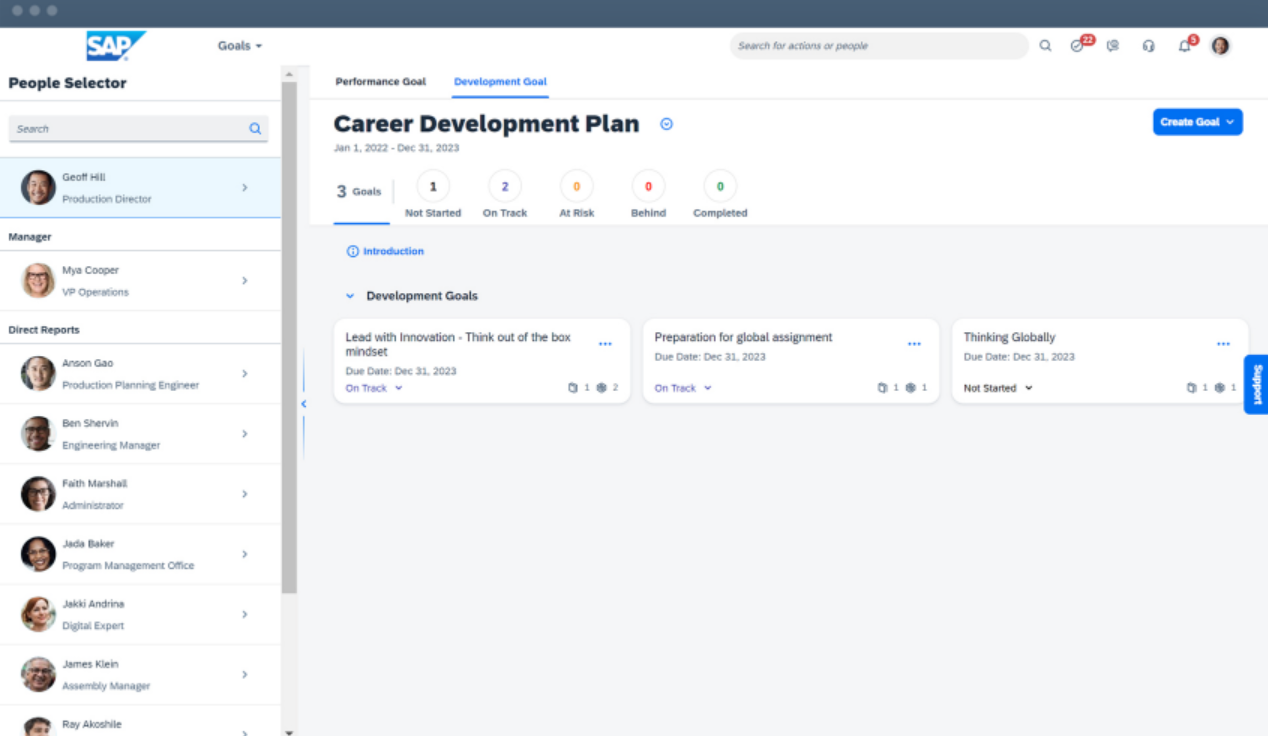
Task: Open the Goals navigation dropdown
Action: (238, 45)
